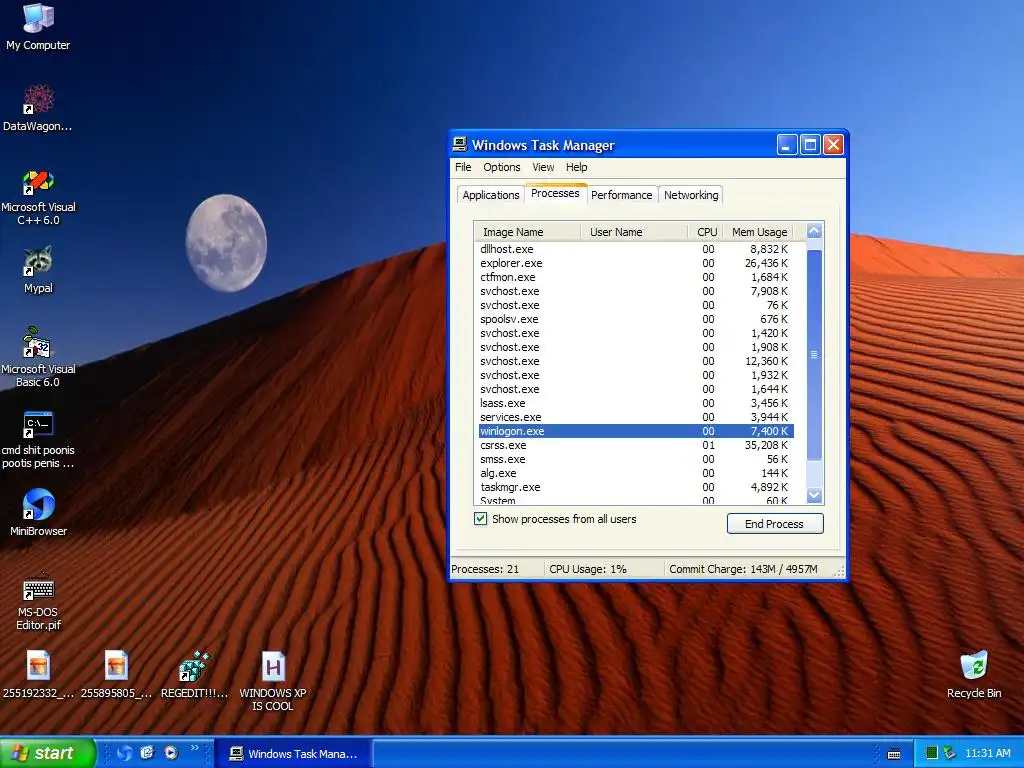Screen dimensions: 1024x768
Task: Select the taskmgr.exe process row
Action: (635, 487)
